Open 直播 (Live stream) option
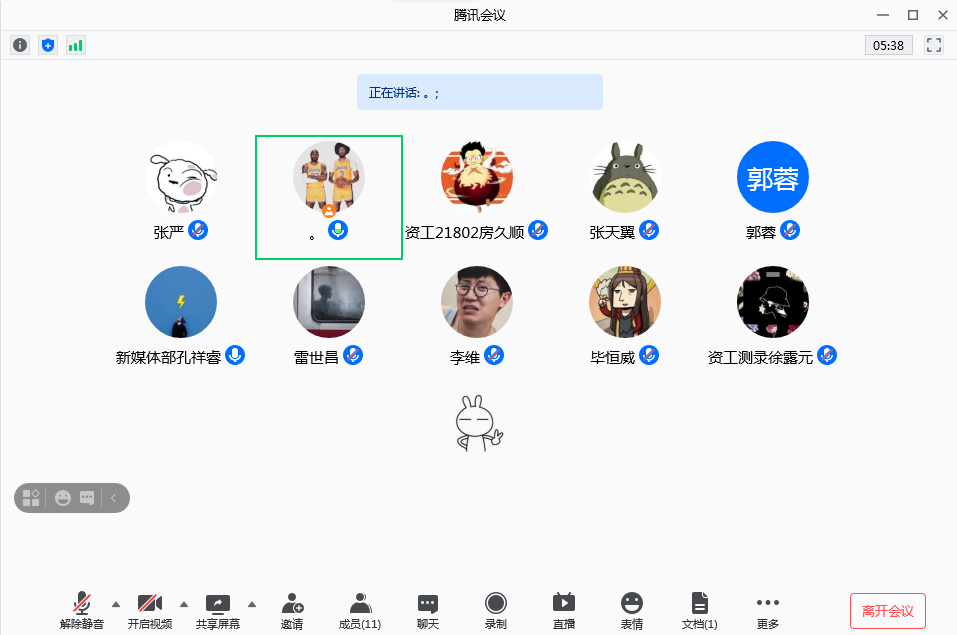Image resolution: width=957 pixels, height=635 pixels. (x=564, y=610)
